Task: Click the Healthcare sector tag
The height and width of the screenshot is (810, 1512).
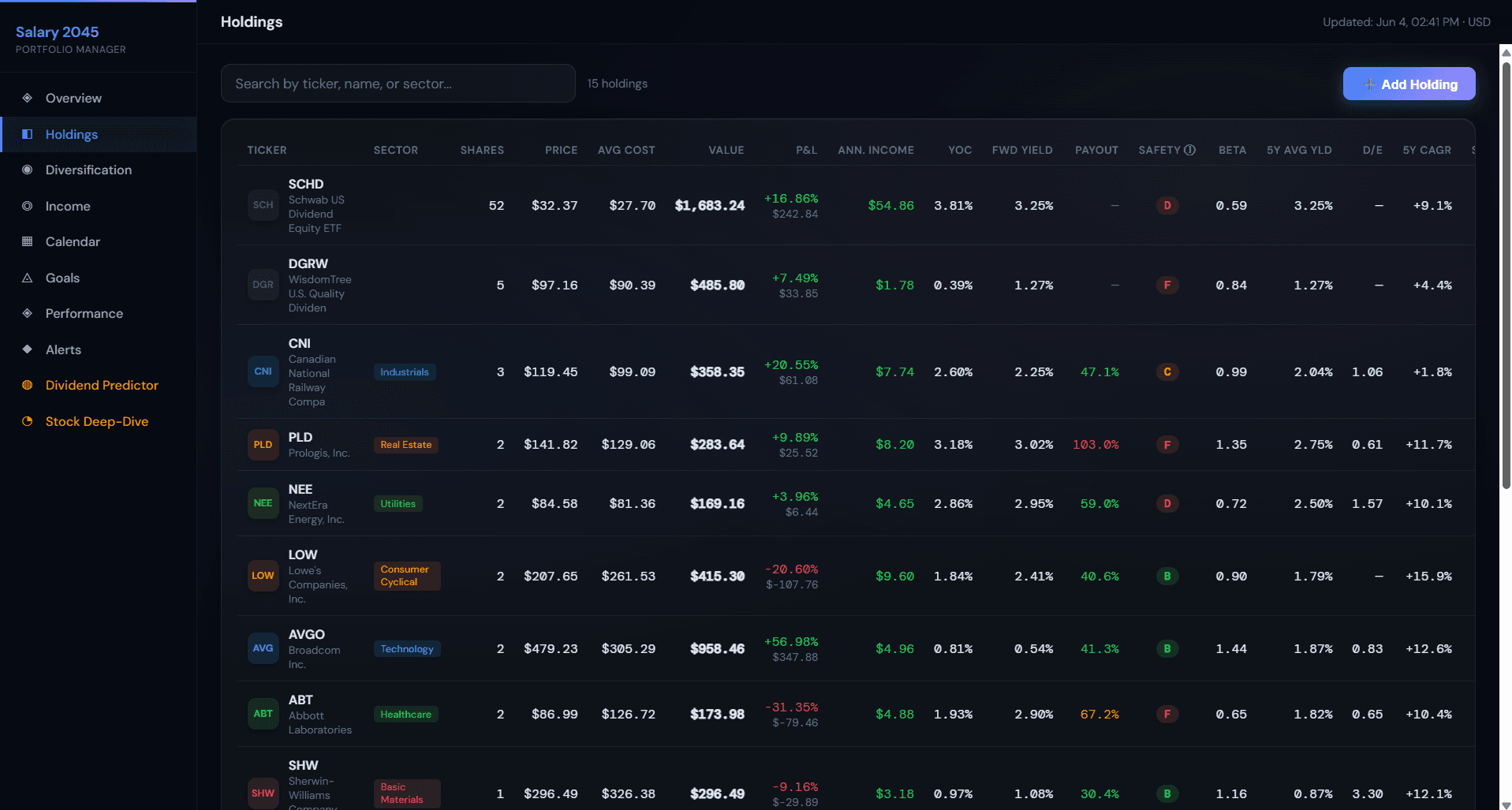Action: coord(406,715)
